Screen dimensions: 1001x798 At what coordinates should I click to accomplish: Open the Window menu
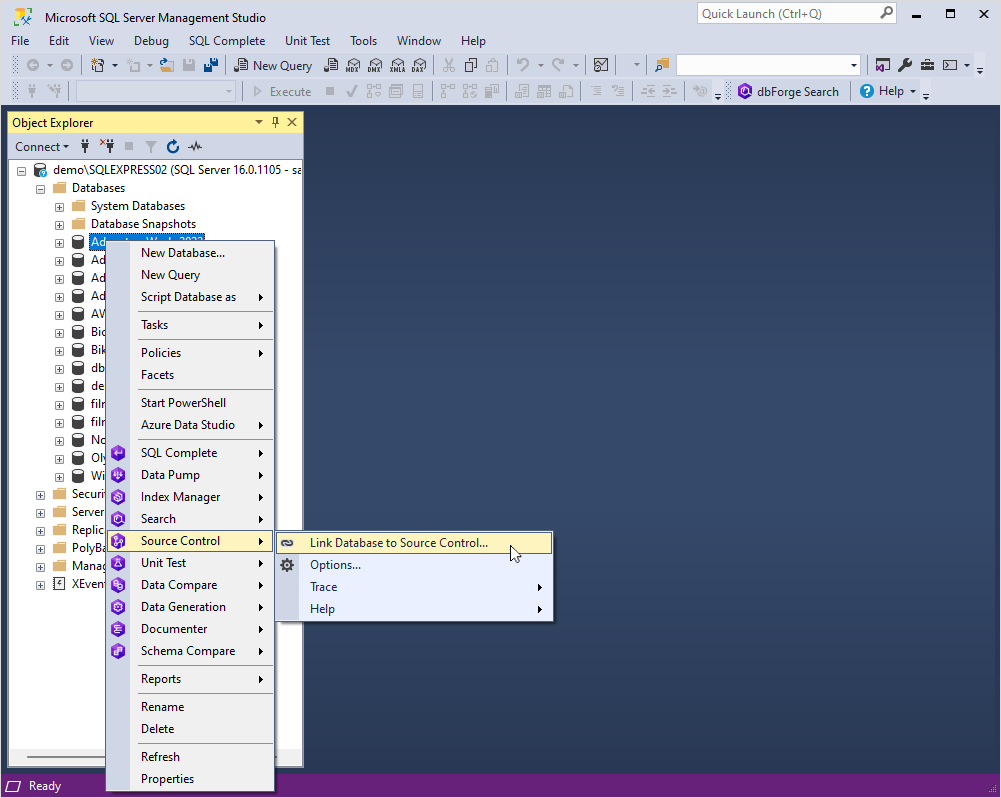tap(419, 41)
